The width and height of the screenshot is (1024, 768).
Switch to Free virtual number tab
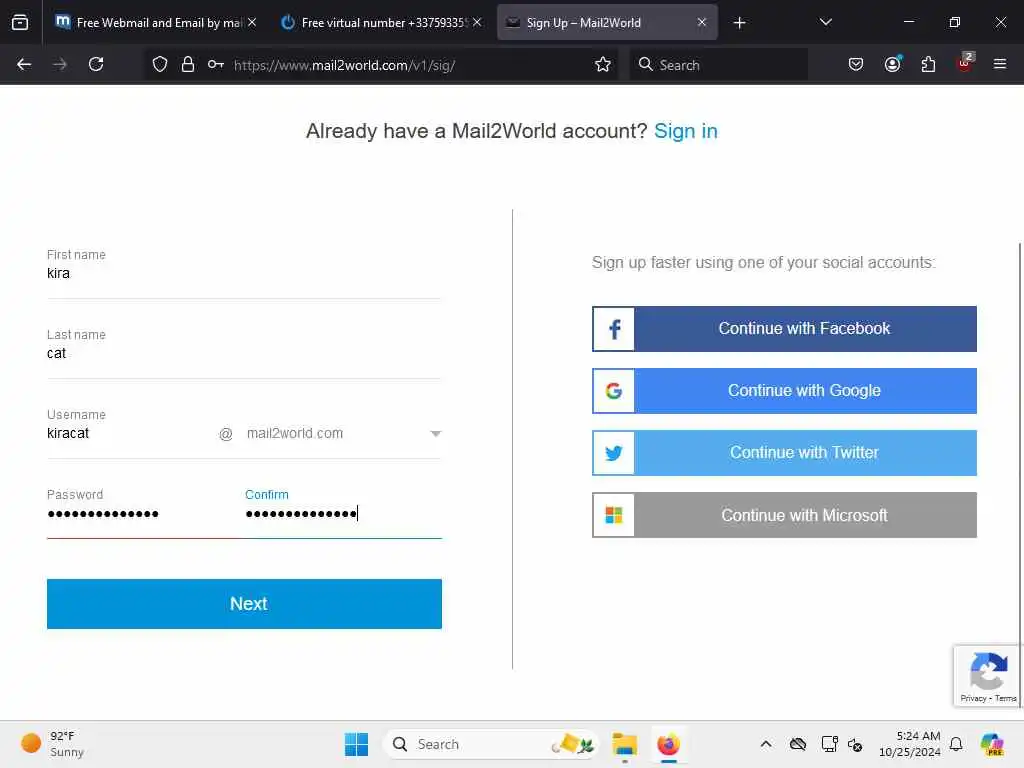[x=381, y=22]
